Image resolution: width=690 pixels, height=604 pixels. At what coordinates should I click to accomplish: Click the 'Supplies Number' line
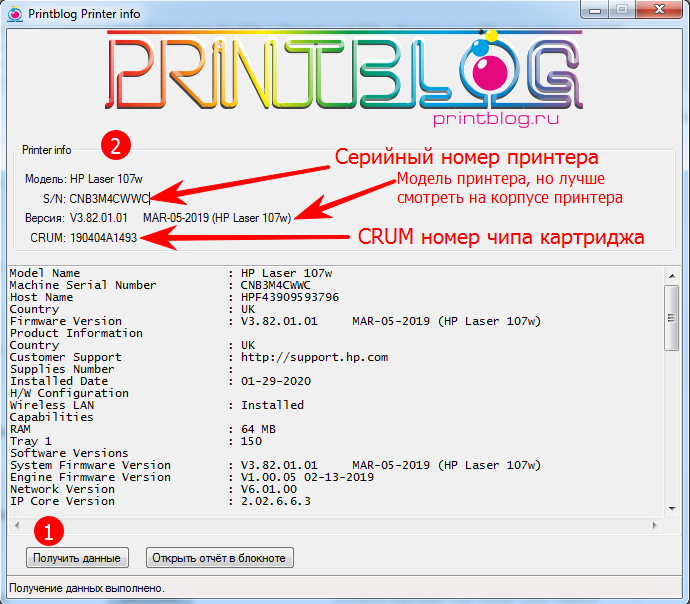point(121,369)
